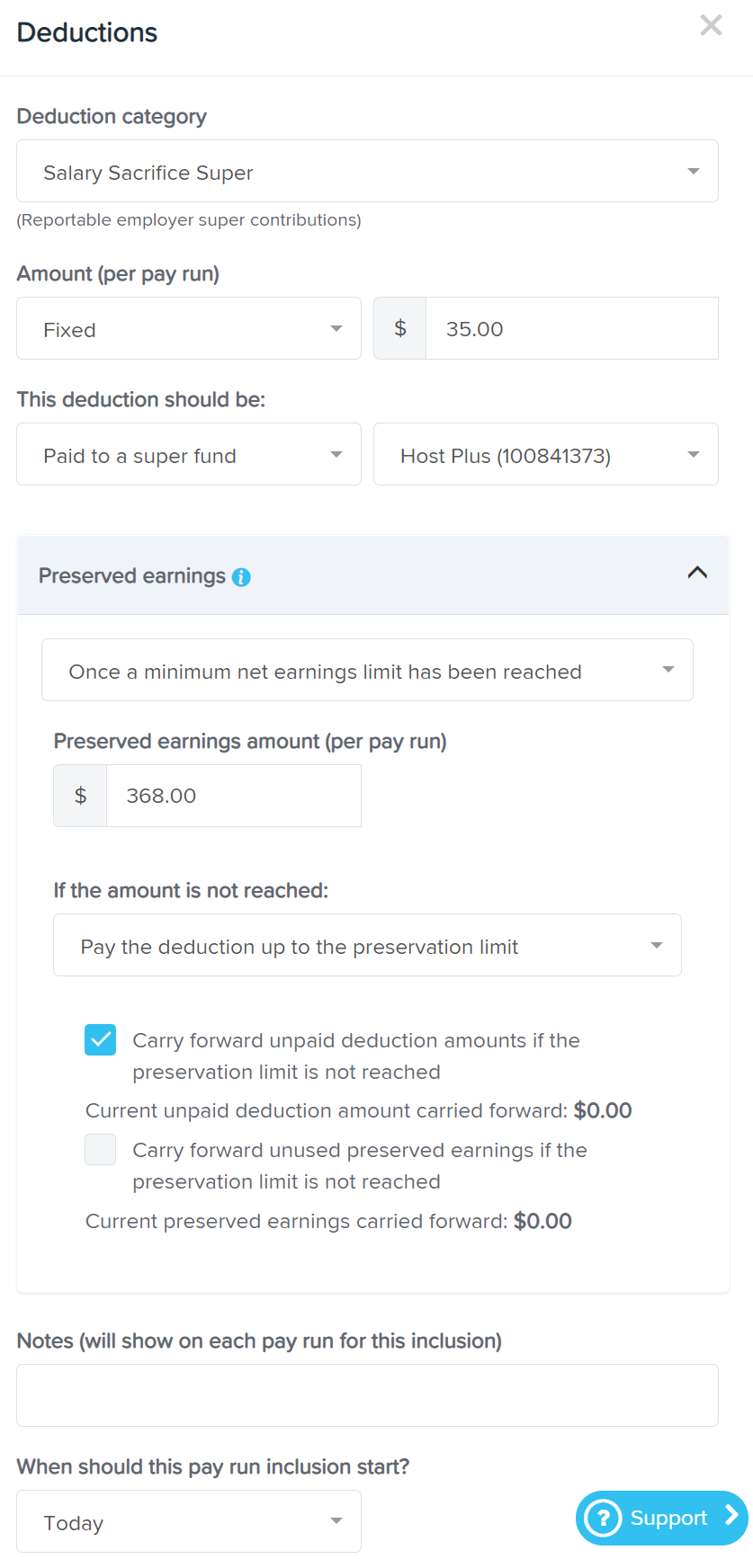753x1568 pixels.
Task: Click the caret on the Deduction category dropdown
Action: pyautogui.click(x=695, y=171)
